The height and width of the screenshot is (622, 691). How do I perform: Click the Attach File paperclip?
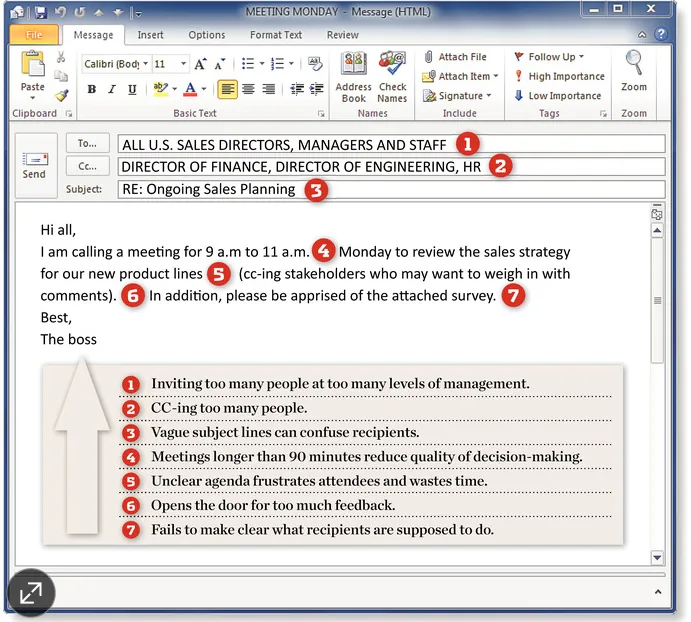428,57
